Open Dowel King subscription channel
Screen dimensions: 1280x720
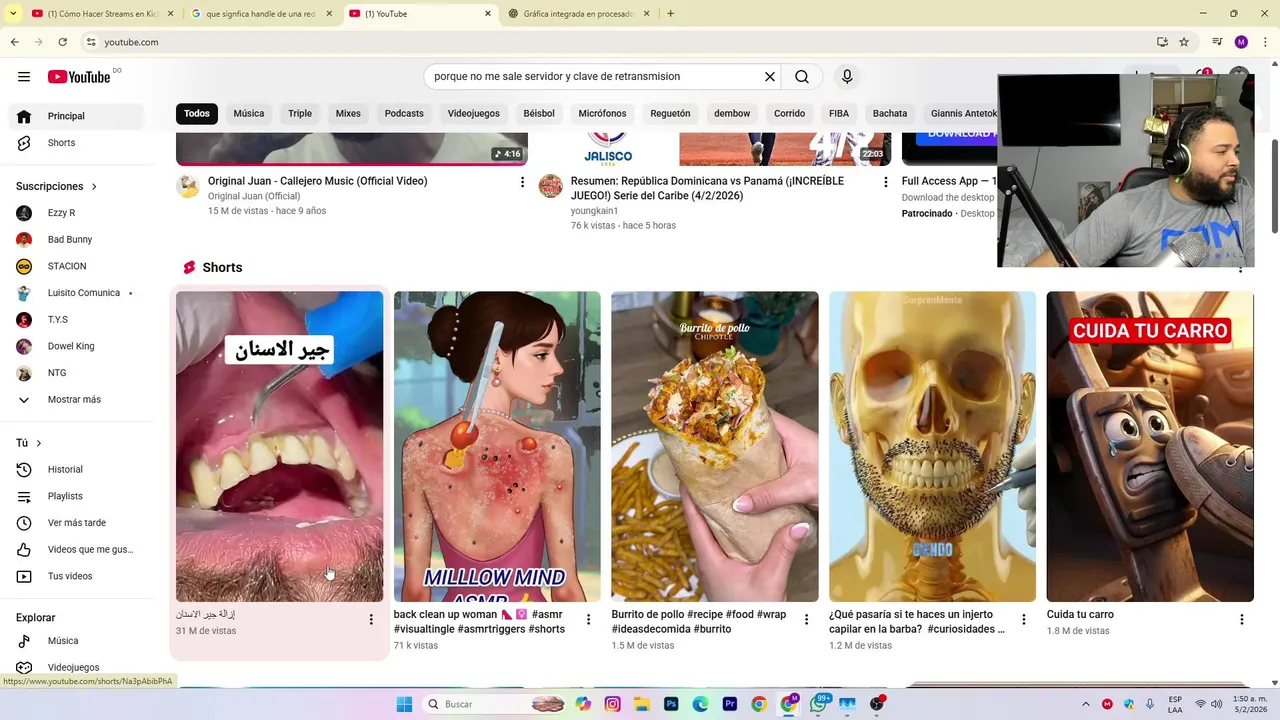click(x=78, y=347)
